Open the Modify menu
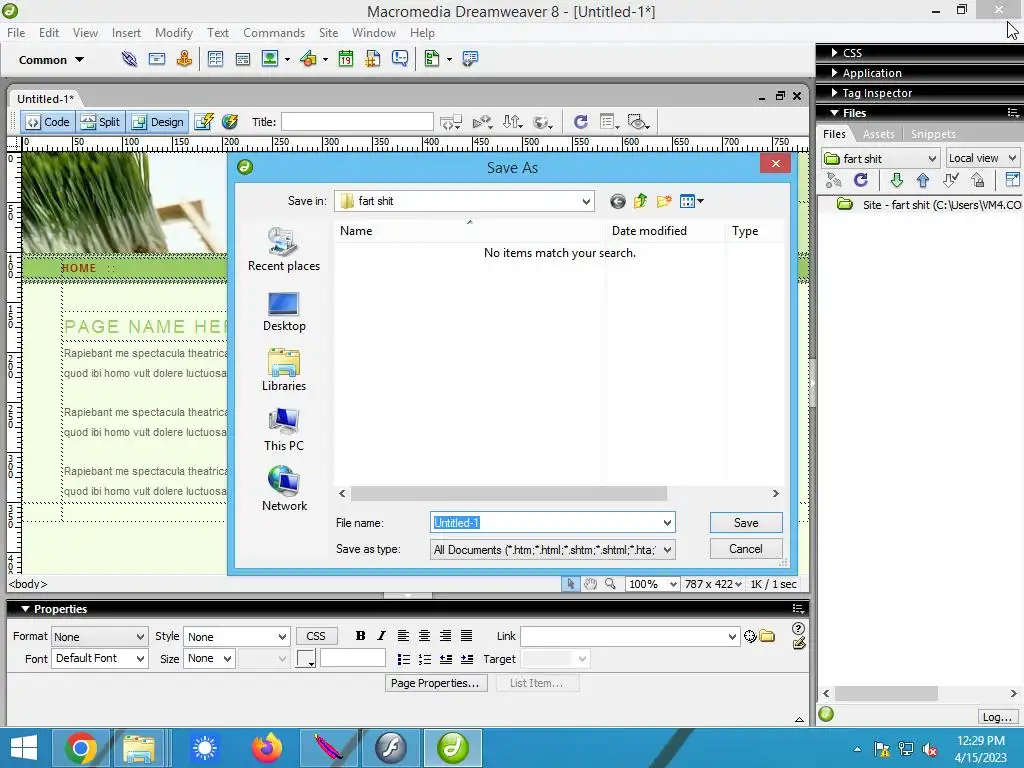This screenshot has width=1024, height=768. (x=174, y=33)
